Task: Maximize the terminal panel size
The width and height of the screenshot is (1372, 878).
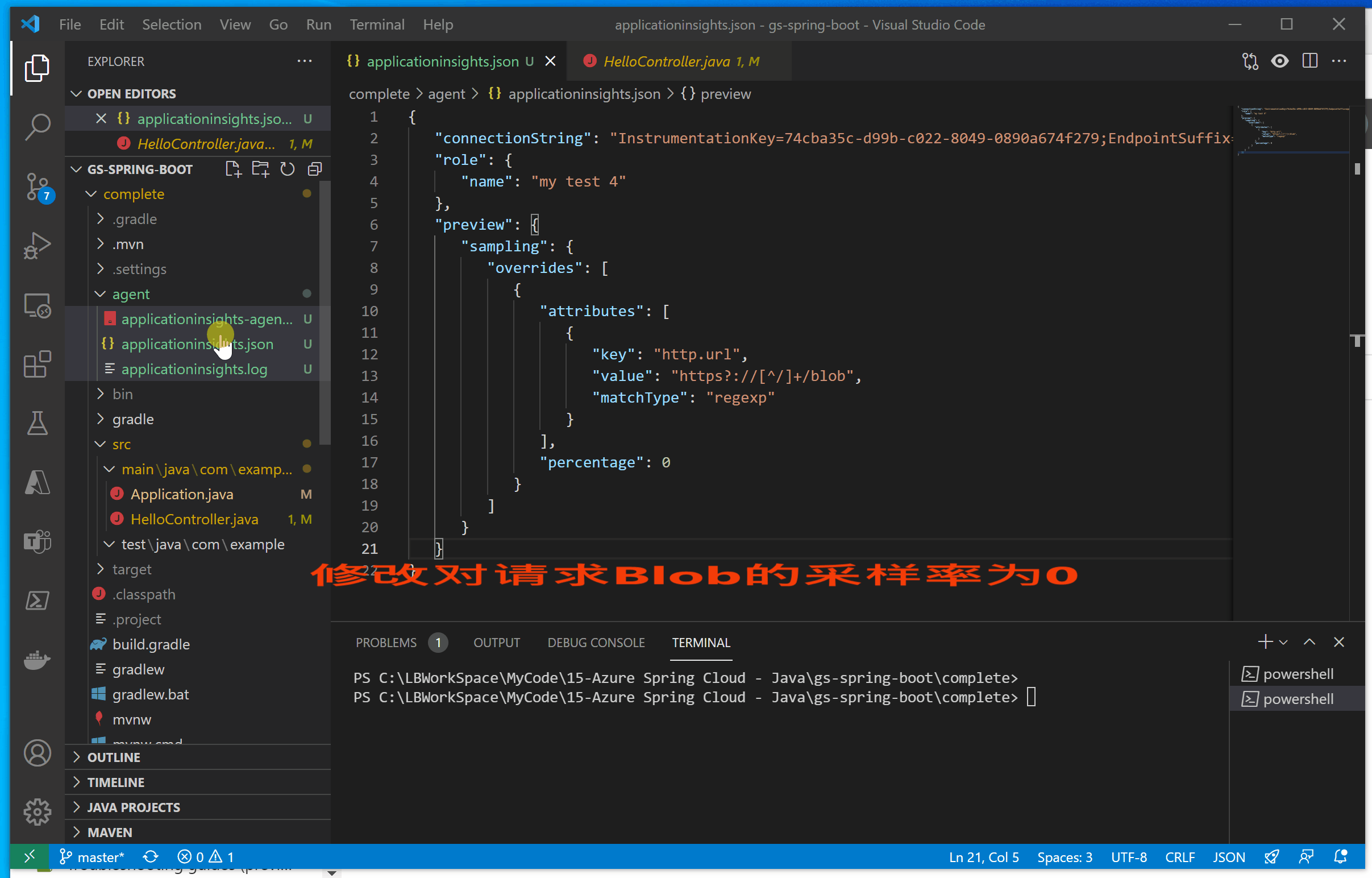Action: [1309, 642]
